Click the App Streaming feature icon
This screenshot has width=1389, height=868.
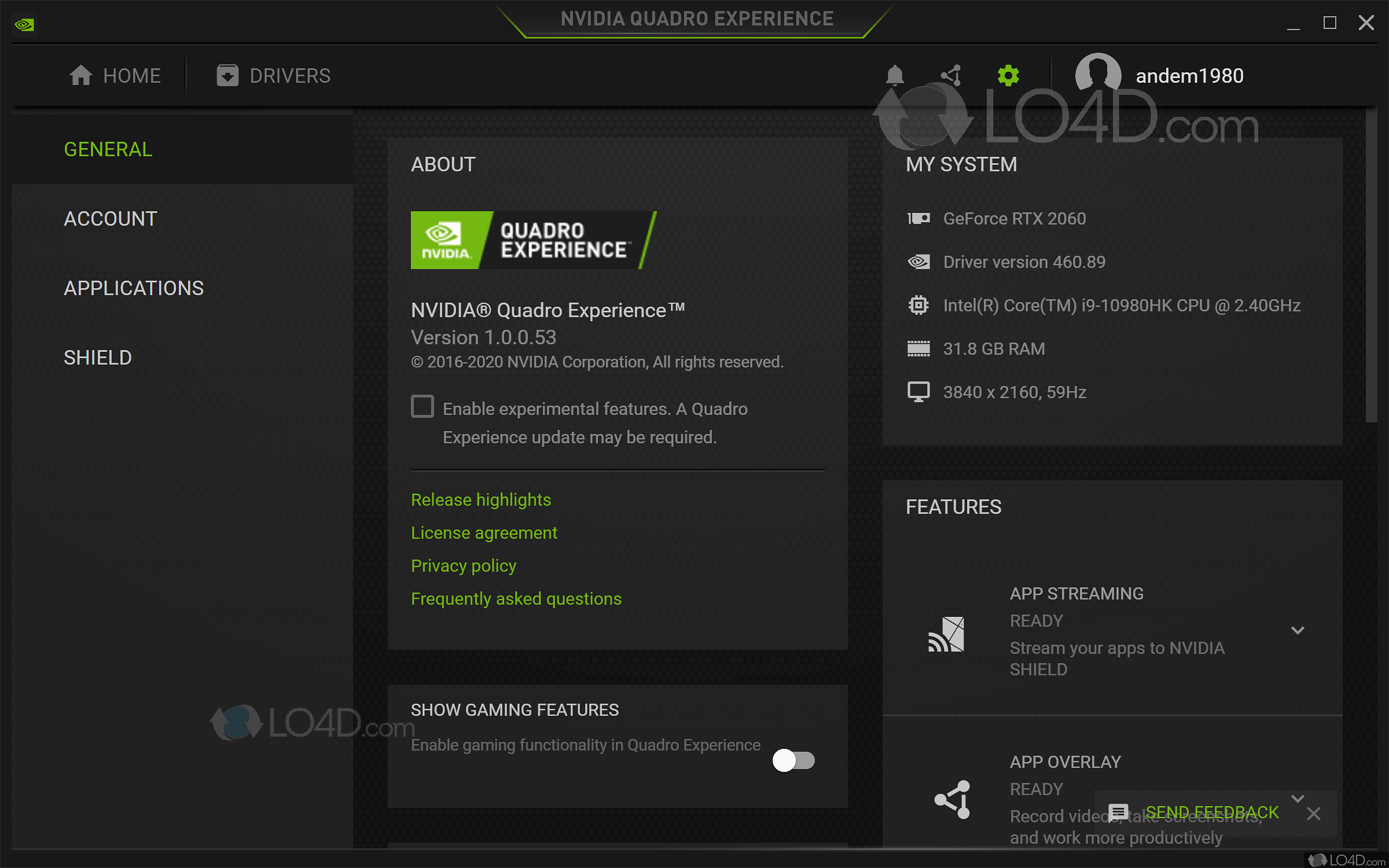pos(947,634)
